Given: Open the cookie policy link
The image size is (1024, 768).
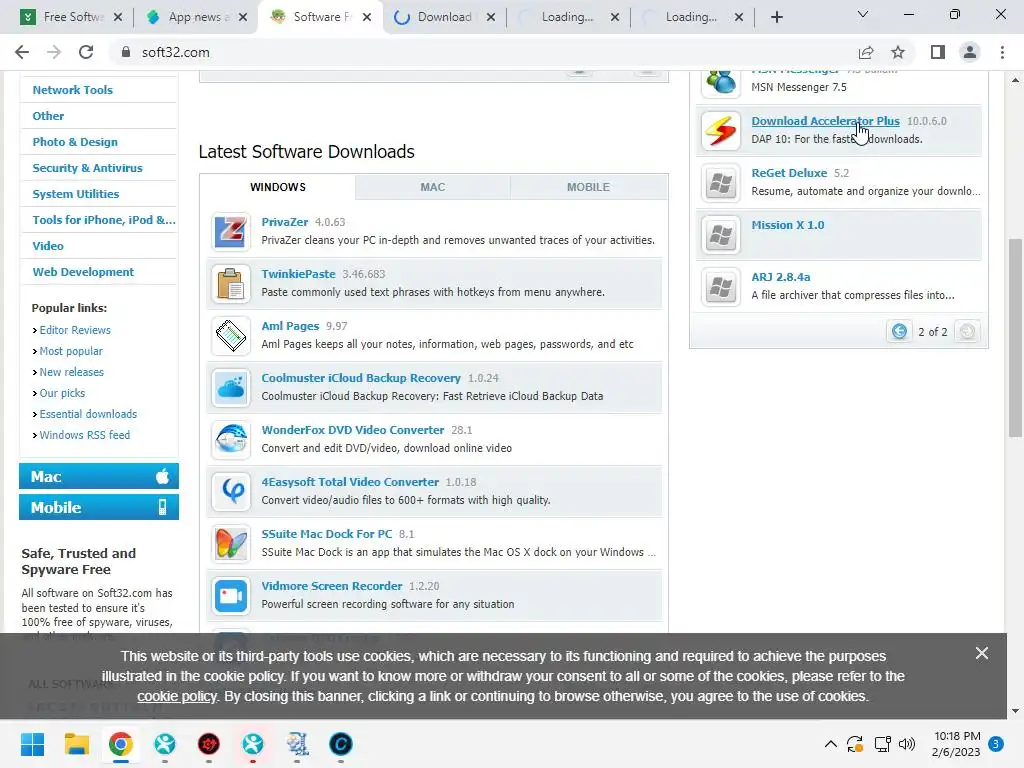Looking at the screenshot, I should 177,696.
